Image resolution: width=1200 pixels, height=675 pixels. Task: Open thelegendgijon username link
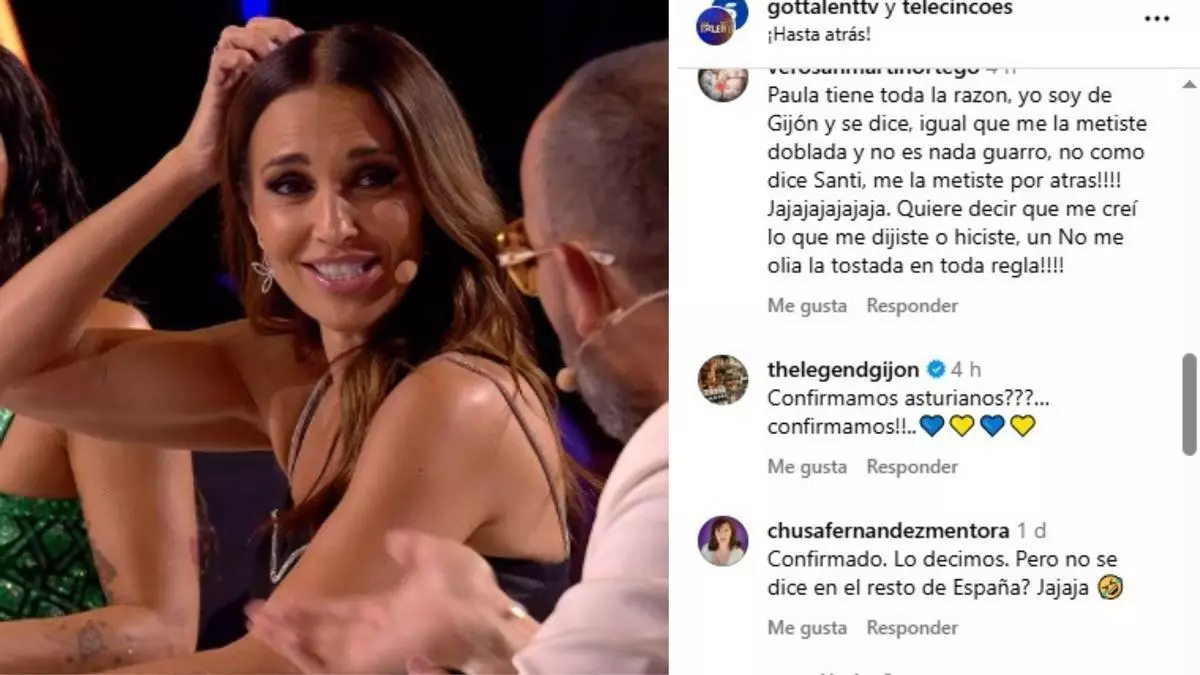tap(843, 369)
